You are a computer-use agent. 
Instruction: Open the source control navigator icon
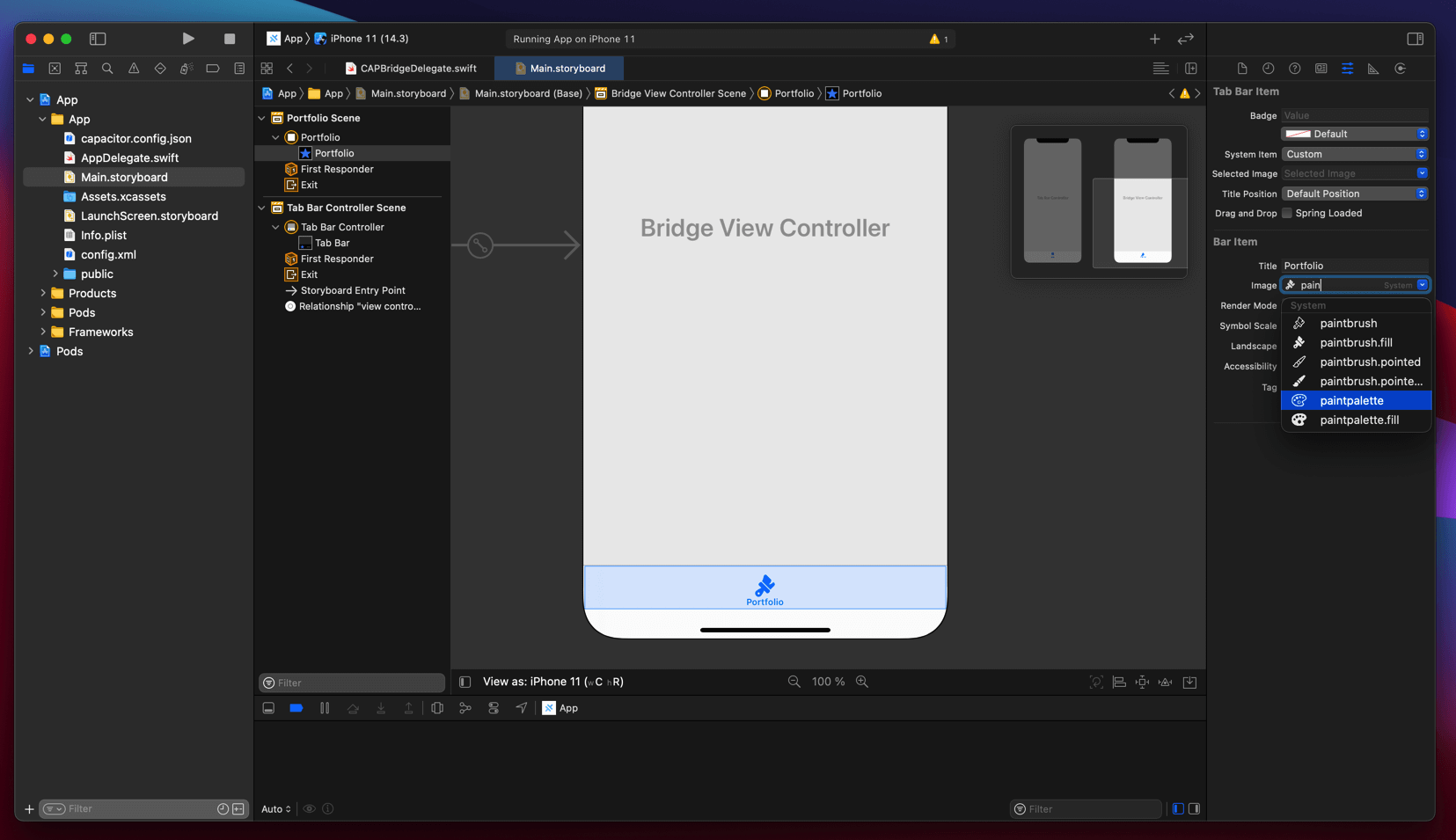point(55,69)
